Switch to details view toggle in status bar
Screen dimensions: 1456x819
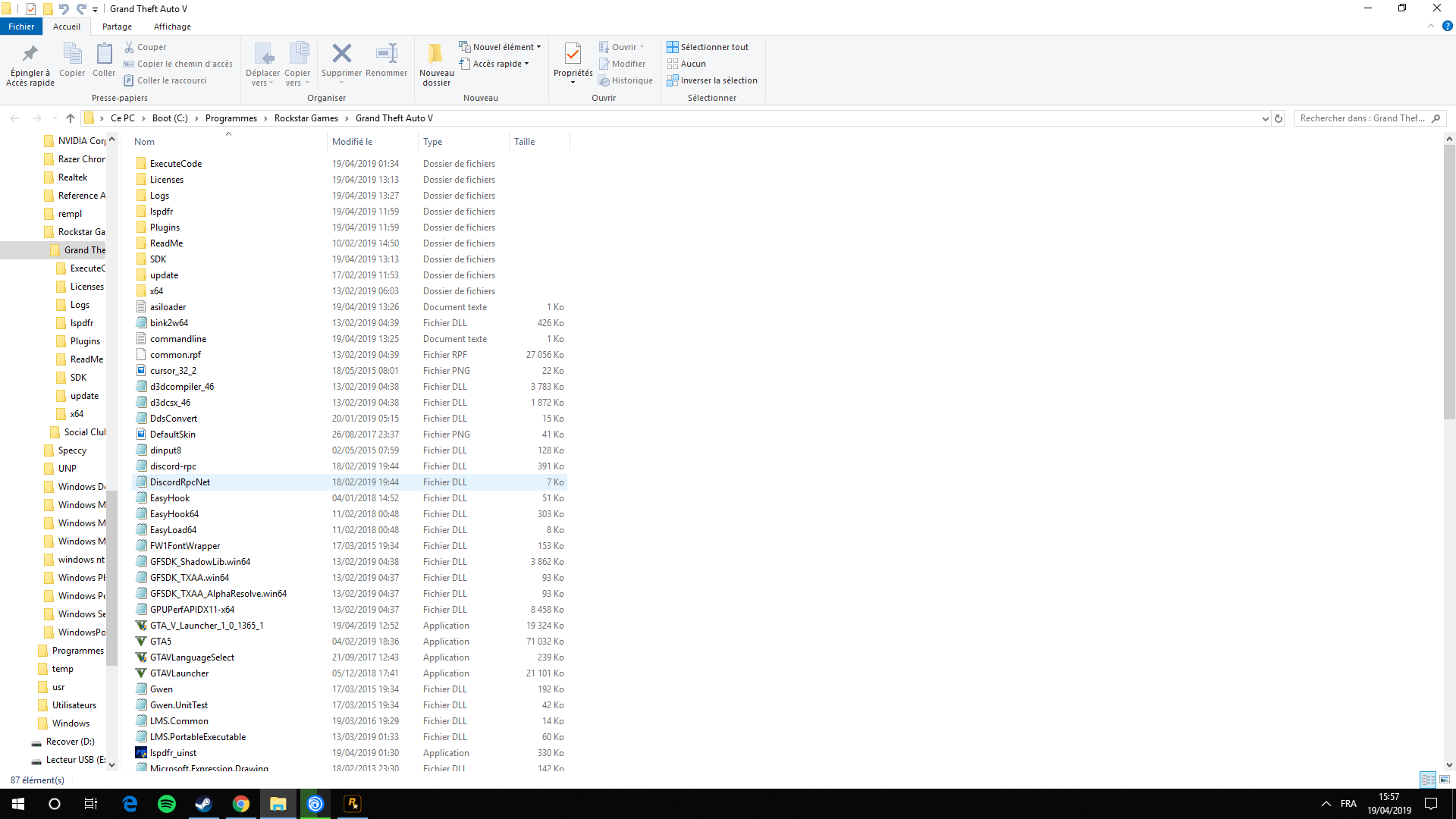(1428, 780)
